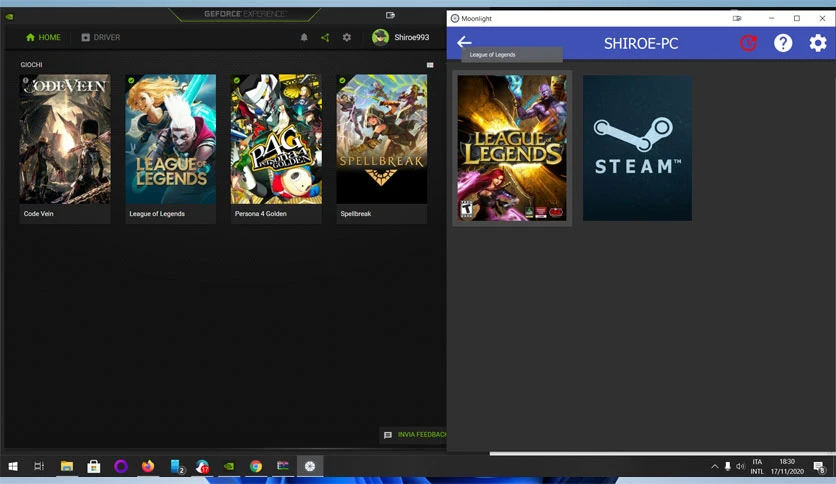
Task: Open the taskbar app with red 17 badge
Action: pos(202,466)
